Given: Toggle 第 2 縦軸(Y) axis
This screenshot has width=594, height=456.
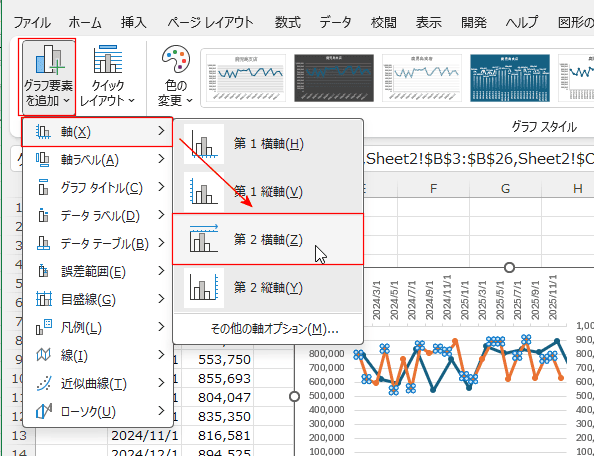Looking at the screenshot, I should (268, 288).
